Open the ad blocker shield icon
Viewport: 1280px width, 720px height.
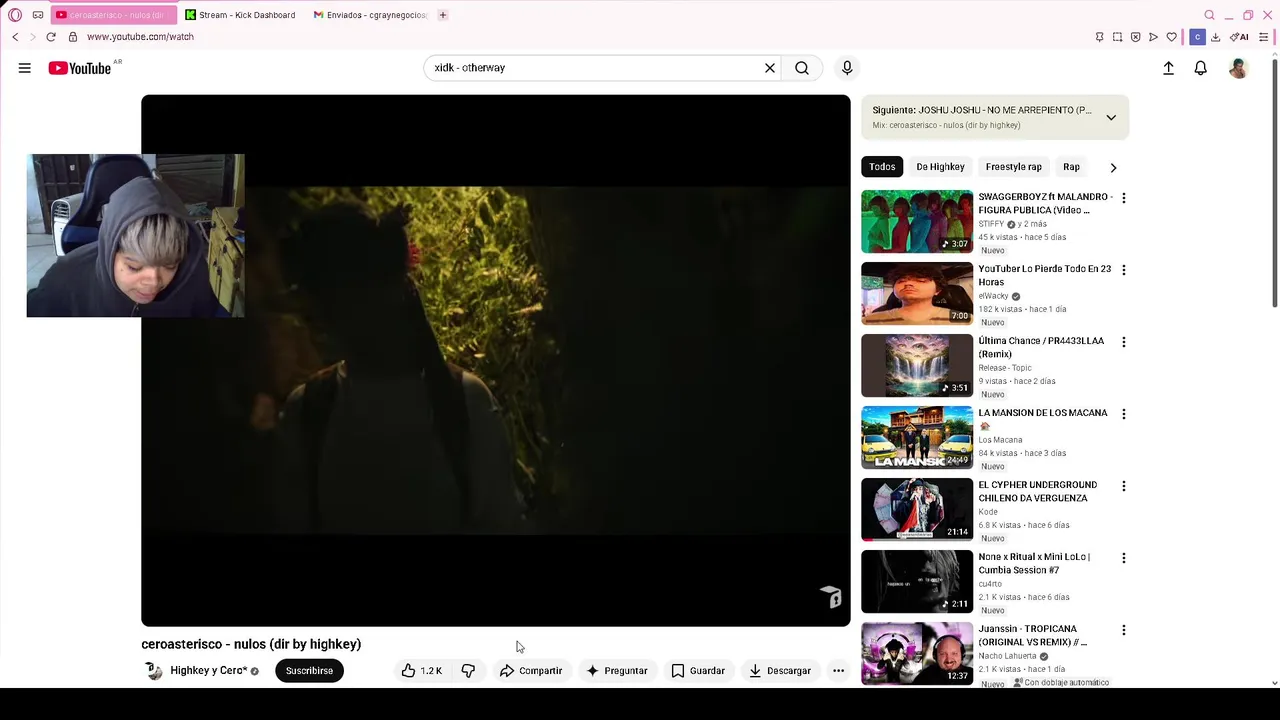(x=1135, y=37)
